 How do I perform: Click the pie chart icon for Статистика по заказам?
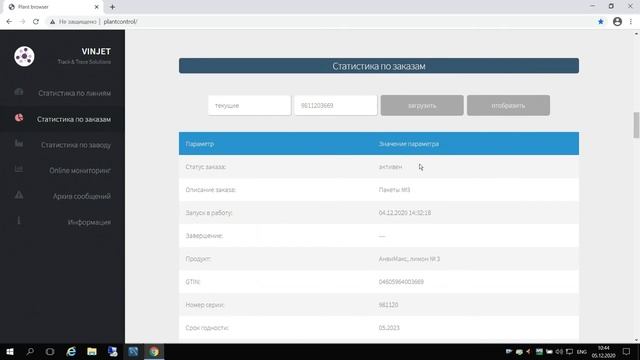click(19, 118)
